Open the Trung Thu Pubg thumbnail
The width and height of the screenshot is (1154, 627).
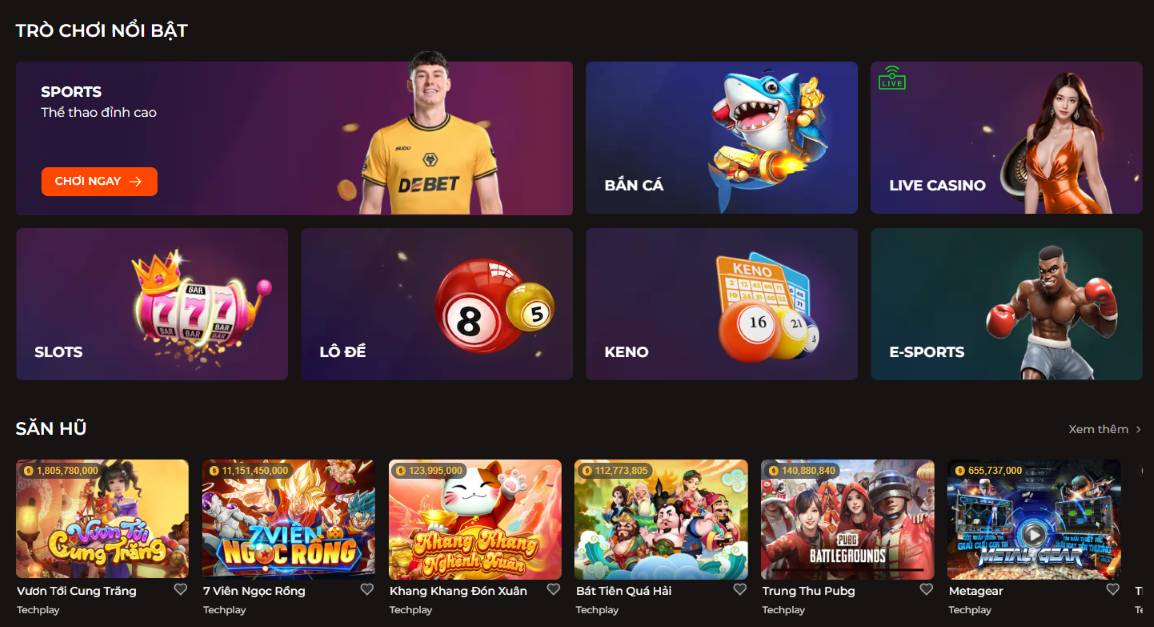click(847, 520)
